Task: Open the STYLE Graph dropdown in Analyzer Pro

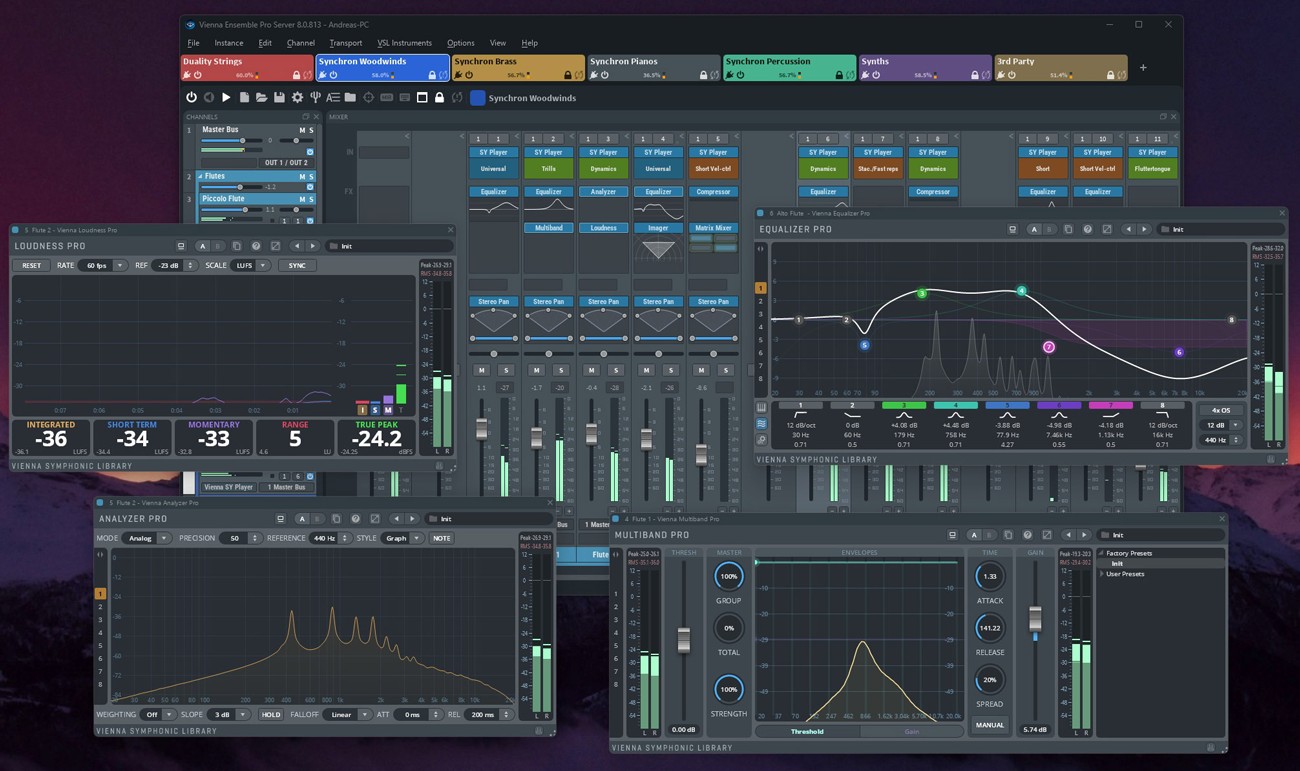Action: pyautogui.click(x=403, y=538)
